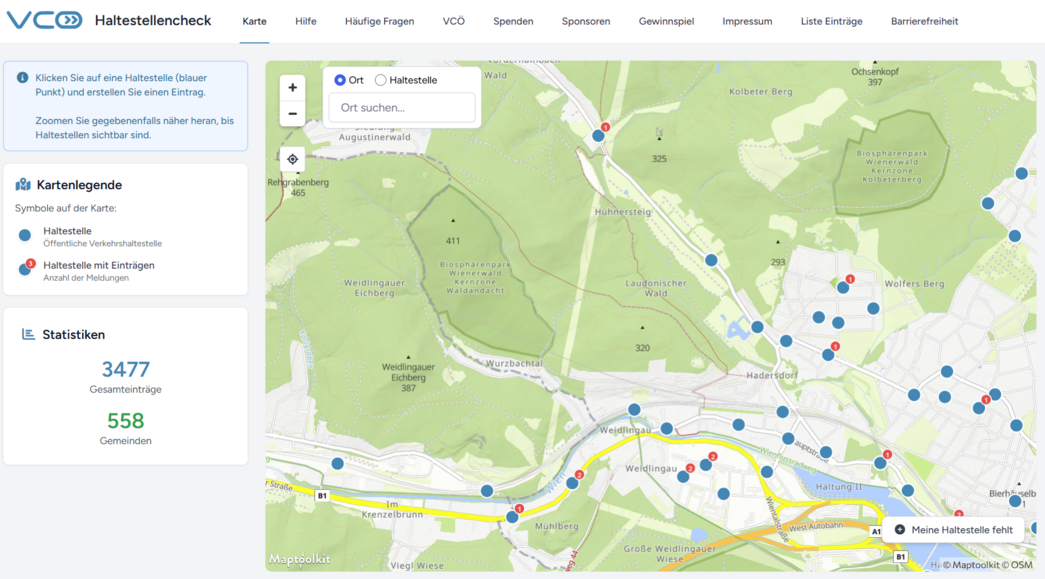Click the Meine Haltestelle fehlt button
The height and width of the screenshot is (579, 1045).
click(x=953, y=530)
